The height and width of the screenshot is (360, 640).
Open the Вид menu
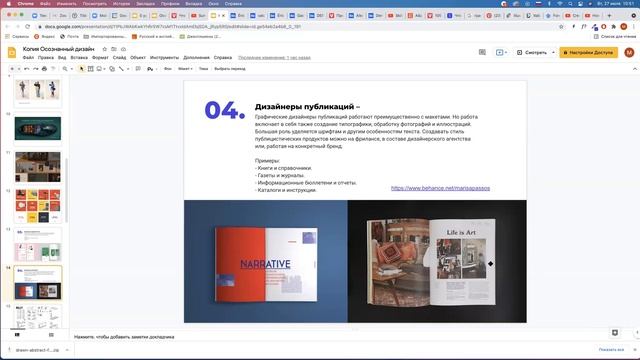point(62,58)
